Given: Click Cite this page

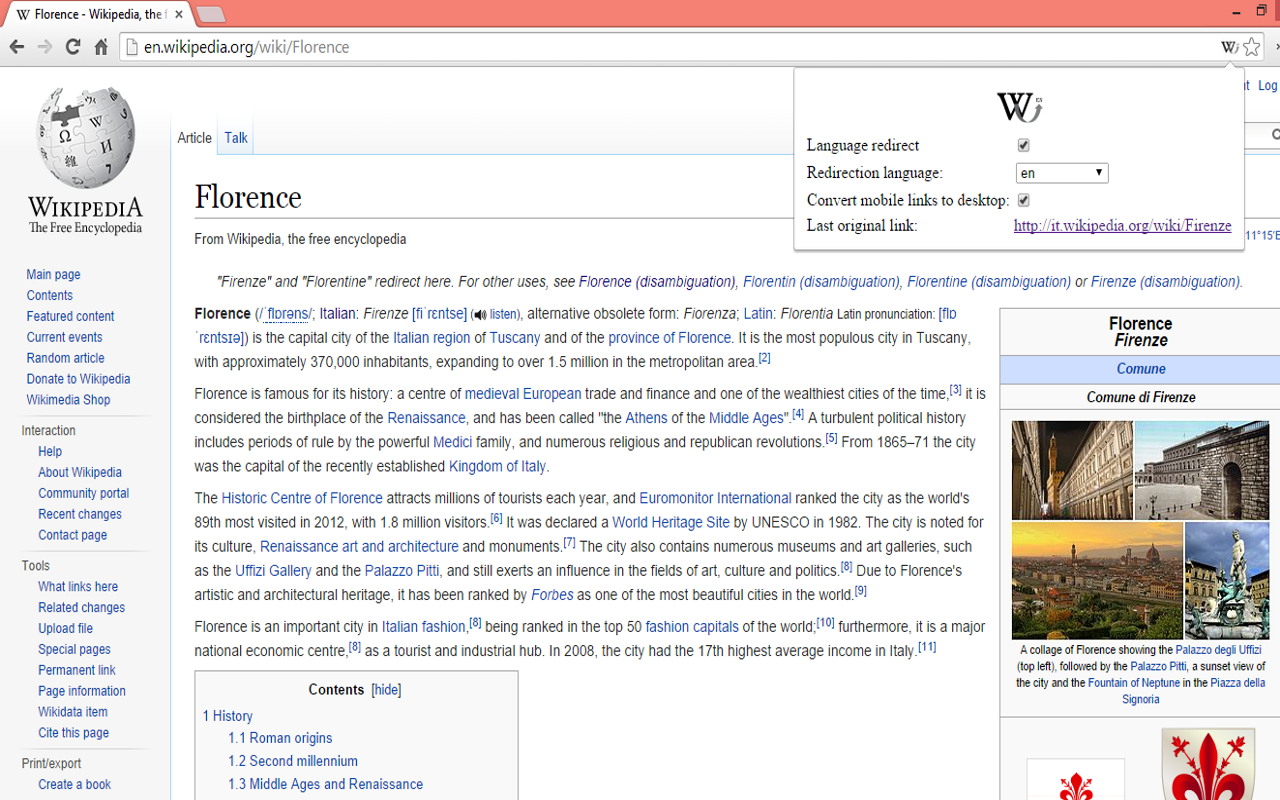Looking at the screenshot, I should pyautogui.click(x=73, y=733).
